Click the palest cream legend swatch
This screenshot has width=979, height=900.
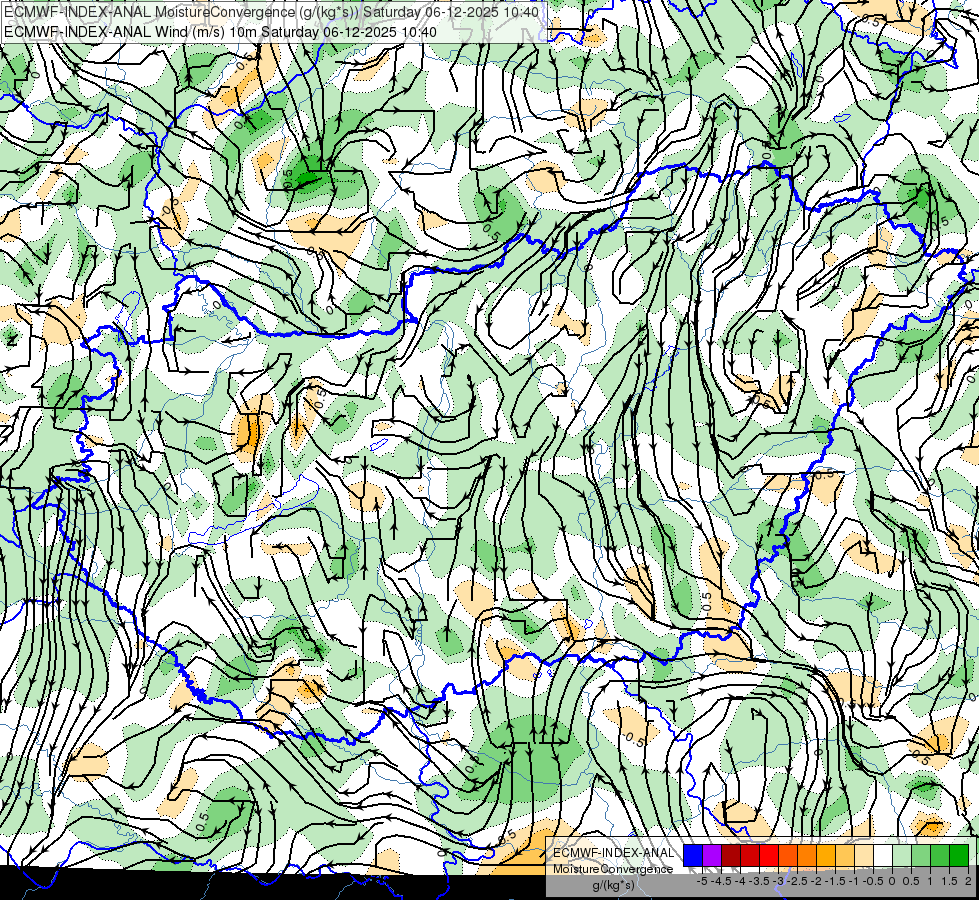(x=864, y=856)
